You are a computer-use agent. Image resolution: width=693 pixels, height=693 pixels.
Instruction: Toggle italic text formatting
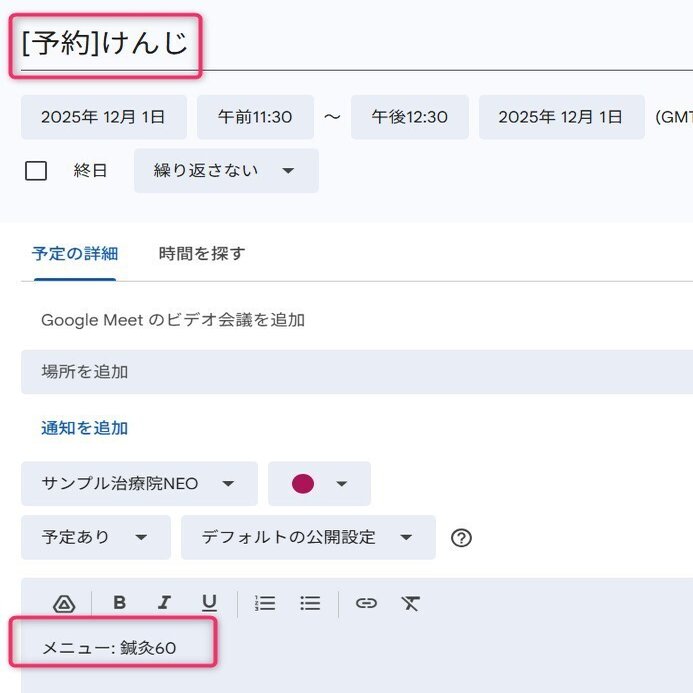[x=164, y=603]
